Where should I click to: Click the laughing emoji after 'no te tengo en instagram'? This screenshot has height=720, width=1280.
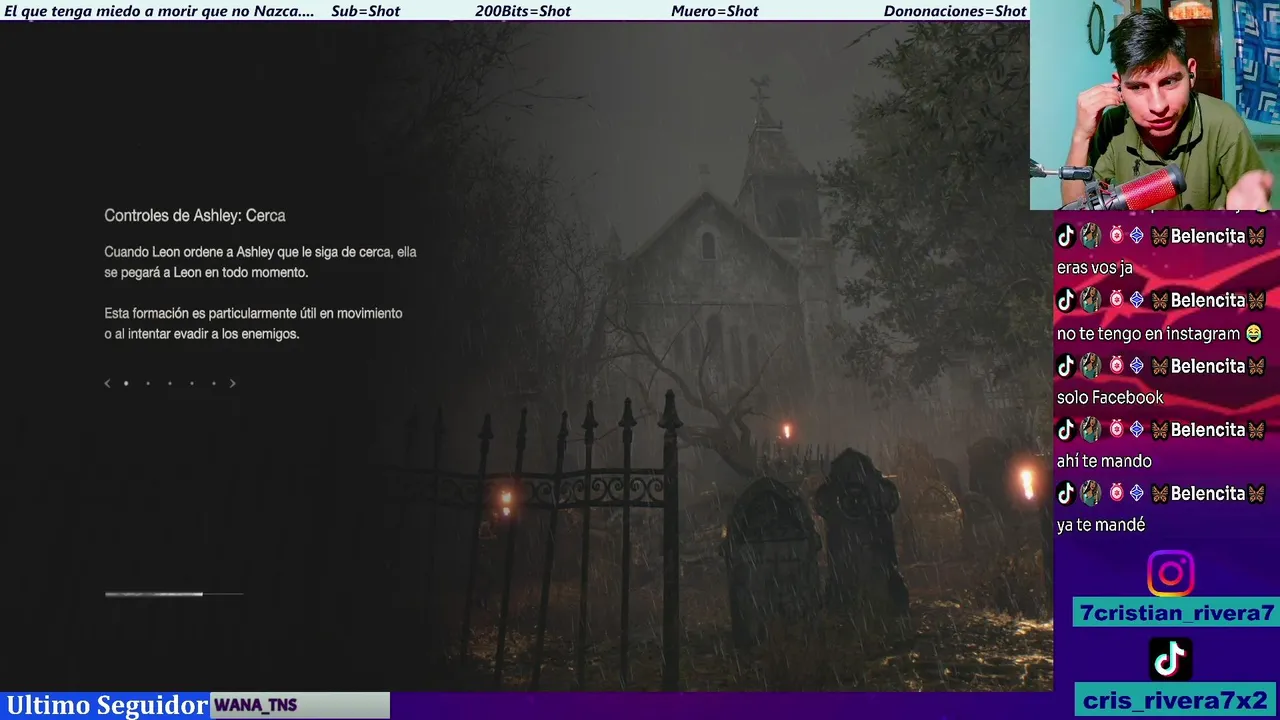pos(1254,333)
